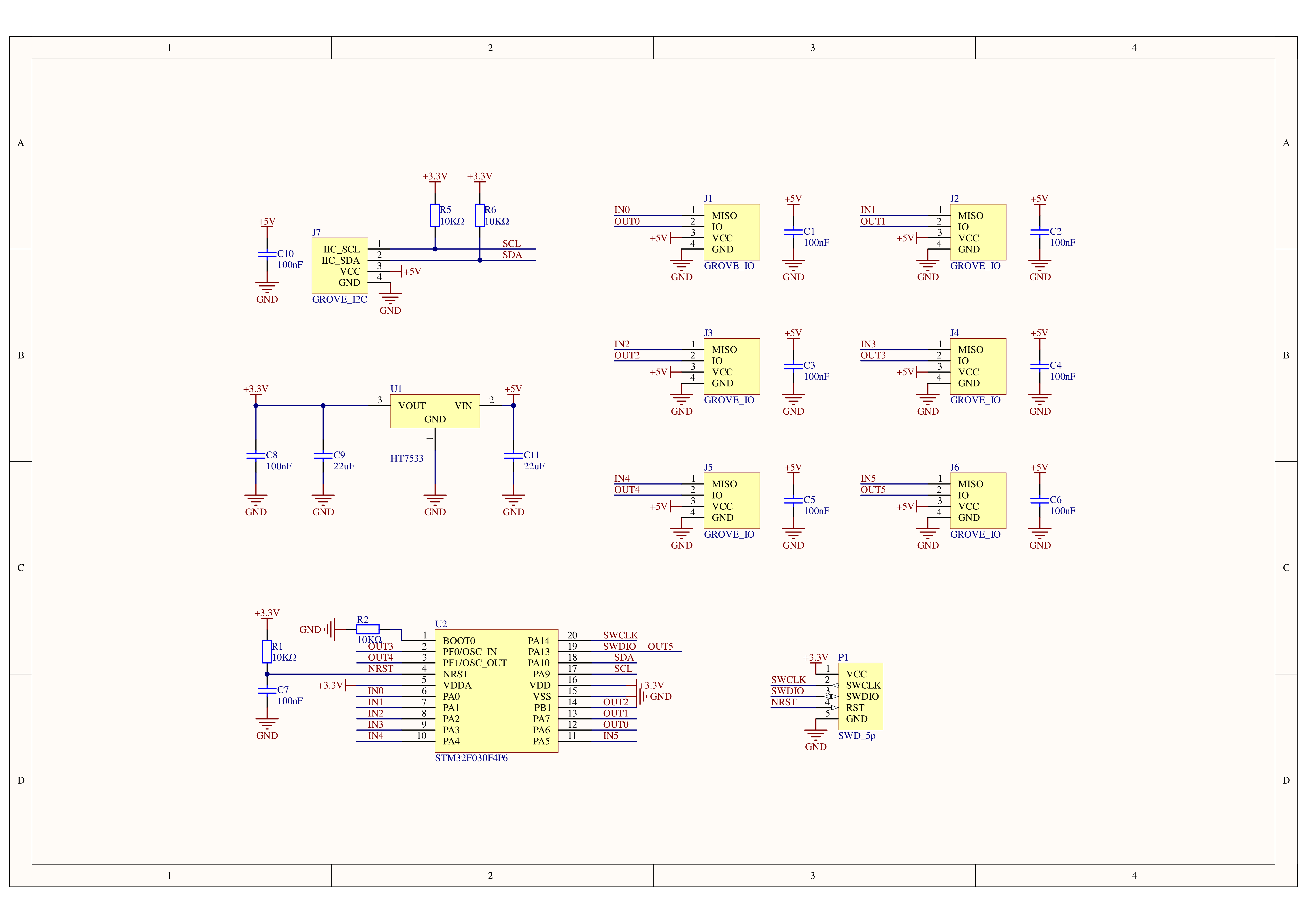Click the SCL net label right of R6
This screenshot has height=924, width=1308.
(512, 244)
